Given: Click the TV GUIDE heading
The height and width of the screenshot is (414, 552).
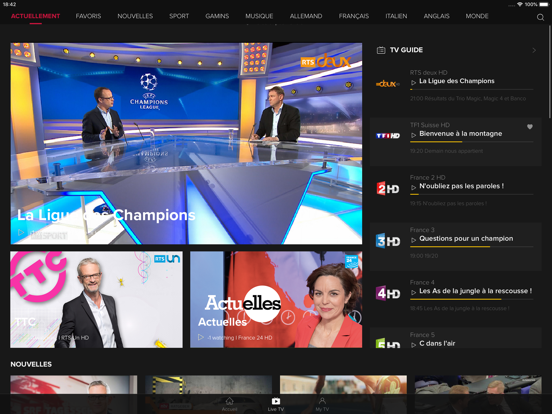Looking at the screenshot, I should [406, 50].
